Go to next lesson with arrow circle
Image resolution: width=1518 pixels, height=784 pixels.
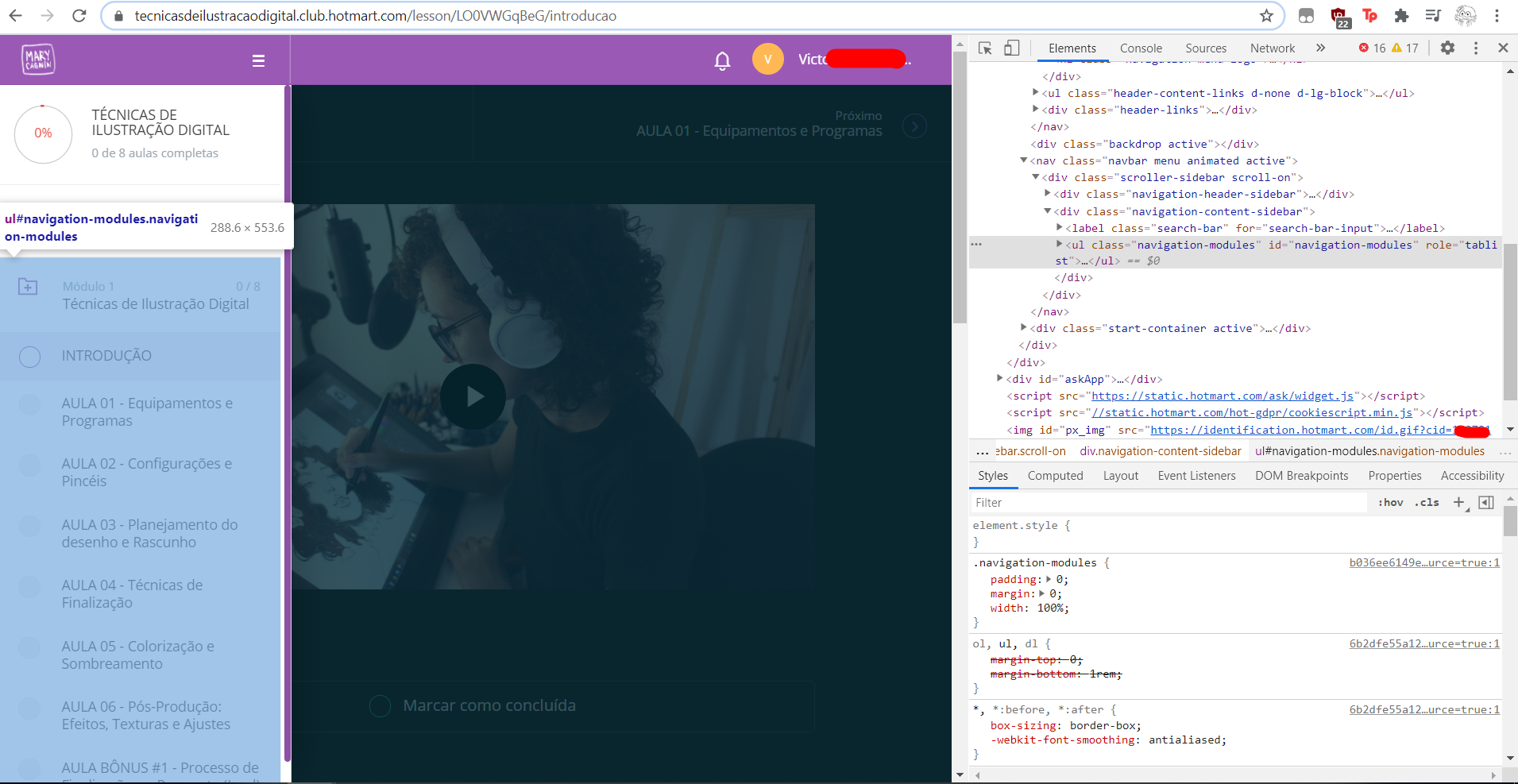tap(915, 126)
